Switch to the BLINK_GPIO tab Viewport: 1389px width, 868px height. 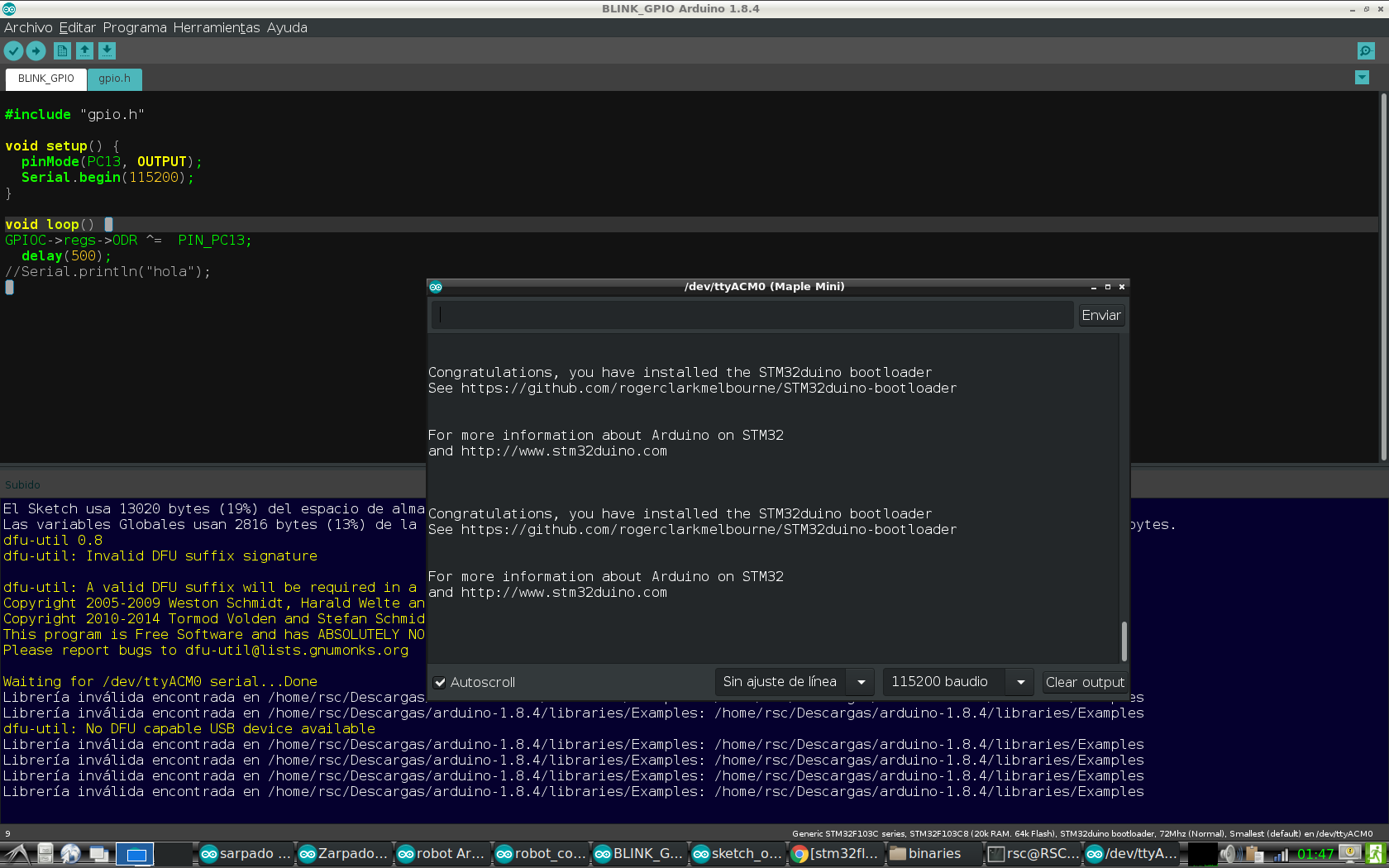click(46, 79)
